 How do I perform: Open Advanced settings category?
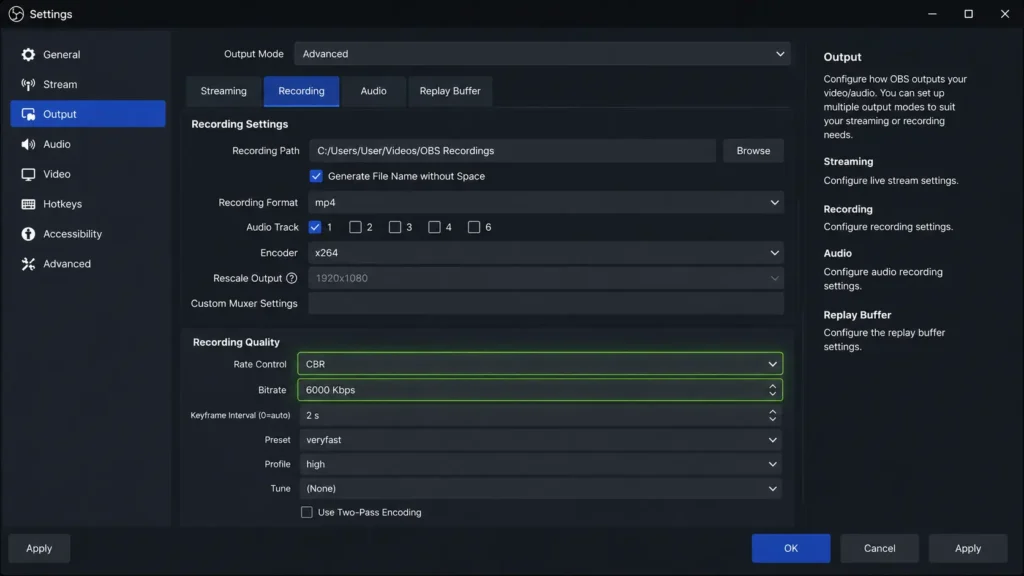(88, 264)
